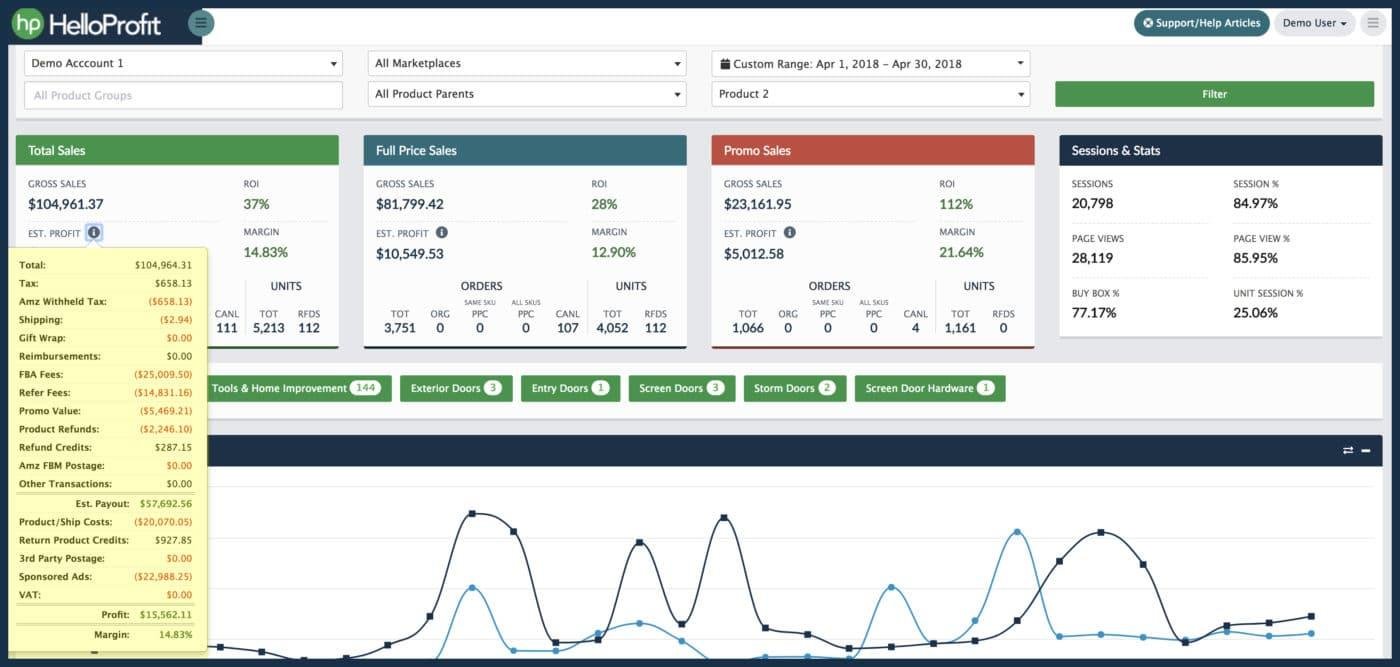Open the Demo Account 1 dropdown
The width and height of the screenshot is (1400, 667).
(x=183, y=64)
